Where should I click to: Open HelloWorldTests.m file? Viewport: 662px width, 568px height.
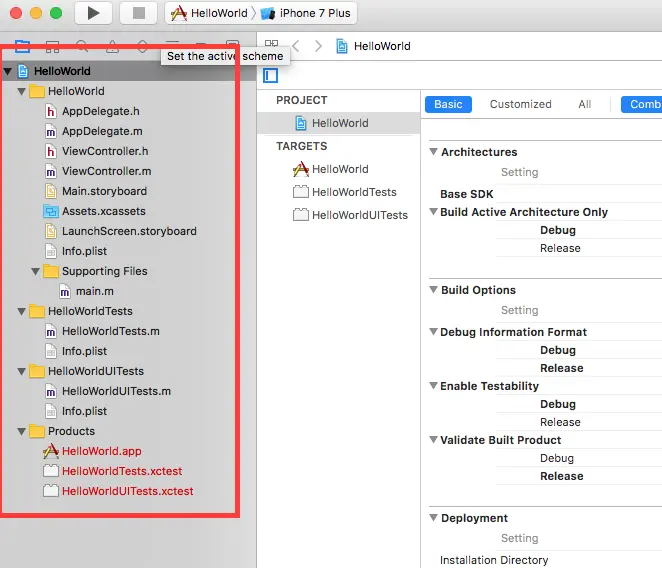(x=103, y=332)
